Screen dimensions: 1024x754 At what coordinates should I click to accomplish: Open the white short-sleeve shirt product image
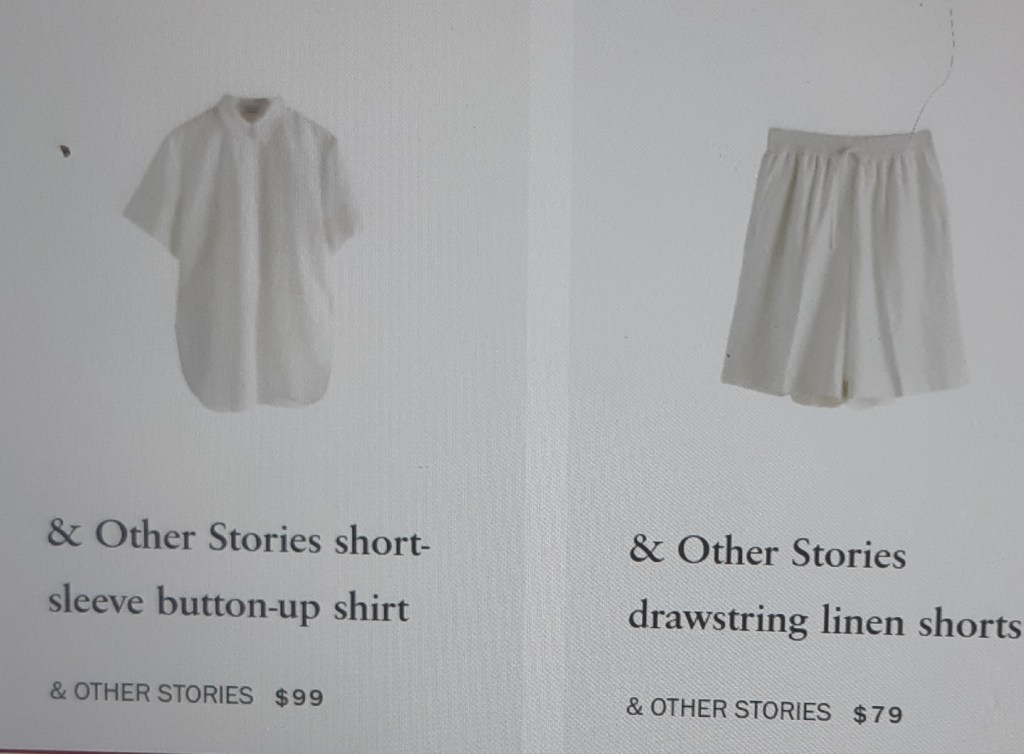click(242, 253)
